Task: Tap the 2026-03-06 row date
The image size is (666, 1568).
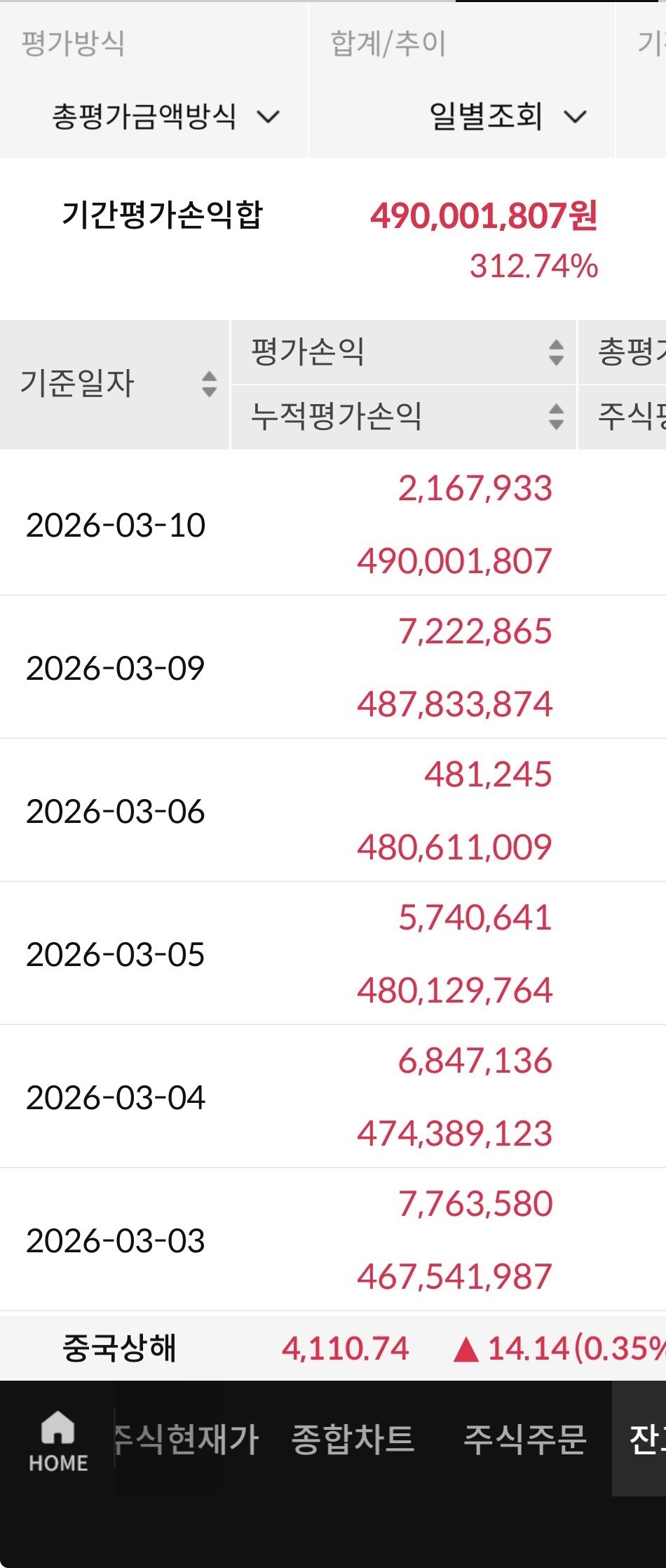Action: (x=116, y=812)
